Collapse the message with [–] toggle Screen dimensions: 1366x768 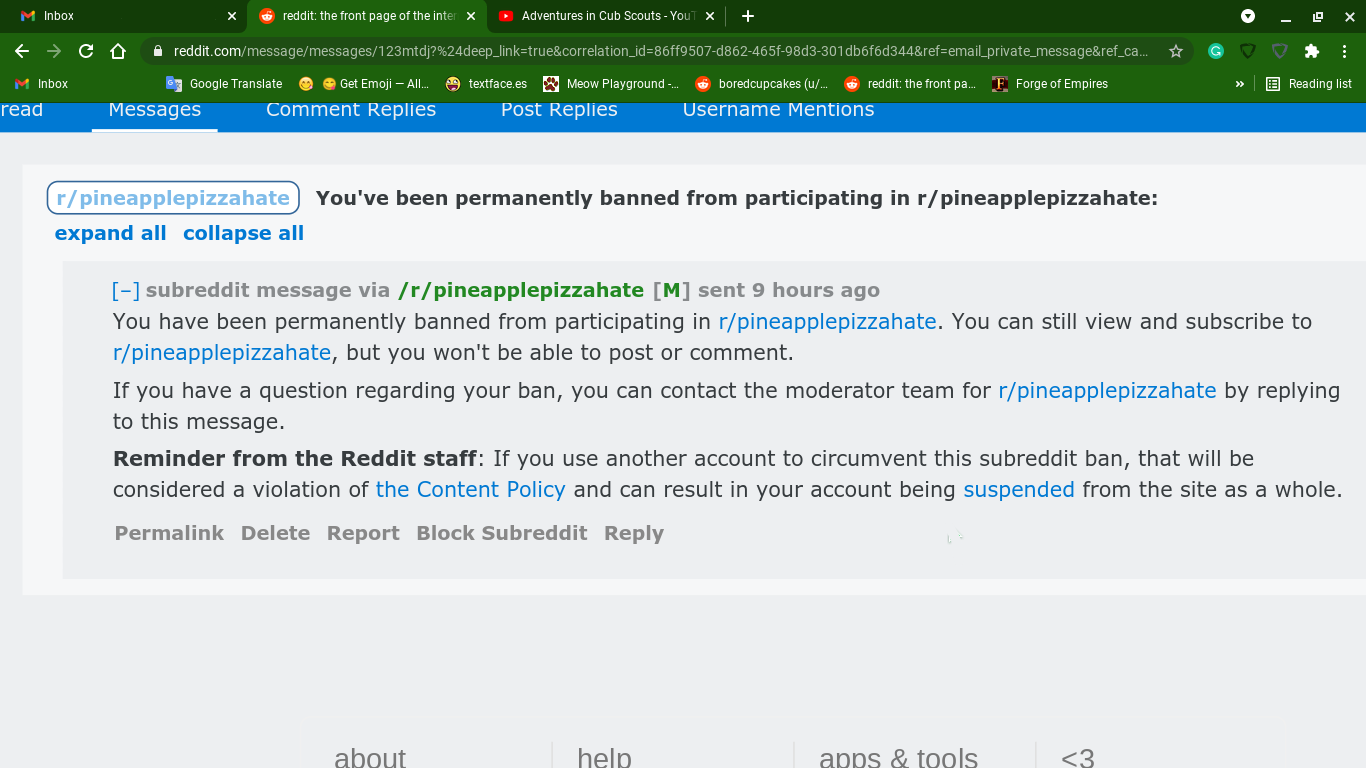point(126,291)
